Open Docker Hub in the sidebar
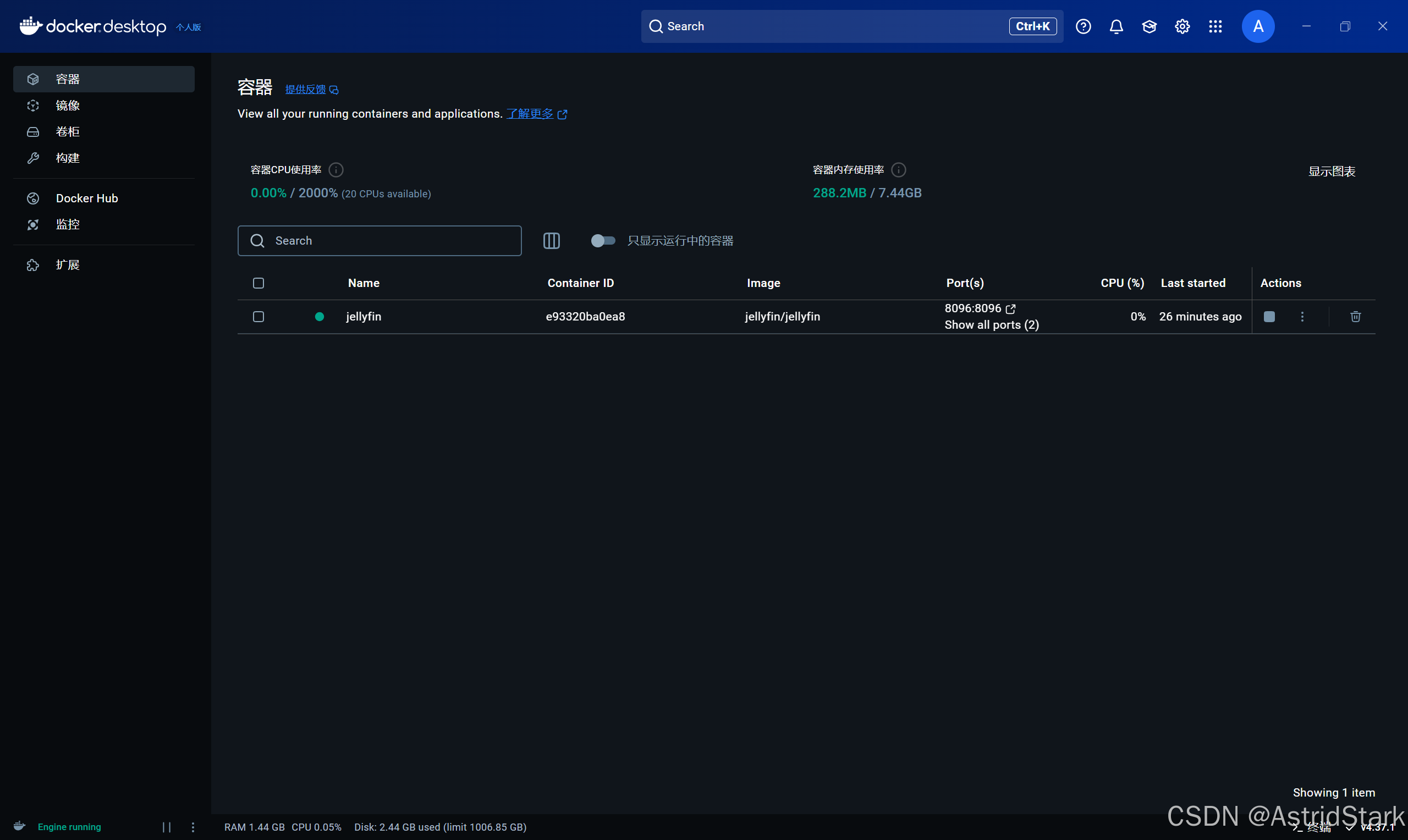Viewport: 1408px width, 840px height. (103, 198)
